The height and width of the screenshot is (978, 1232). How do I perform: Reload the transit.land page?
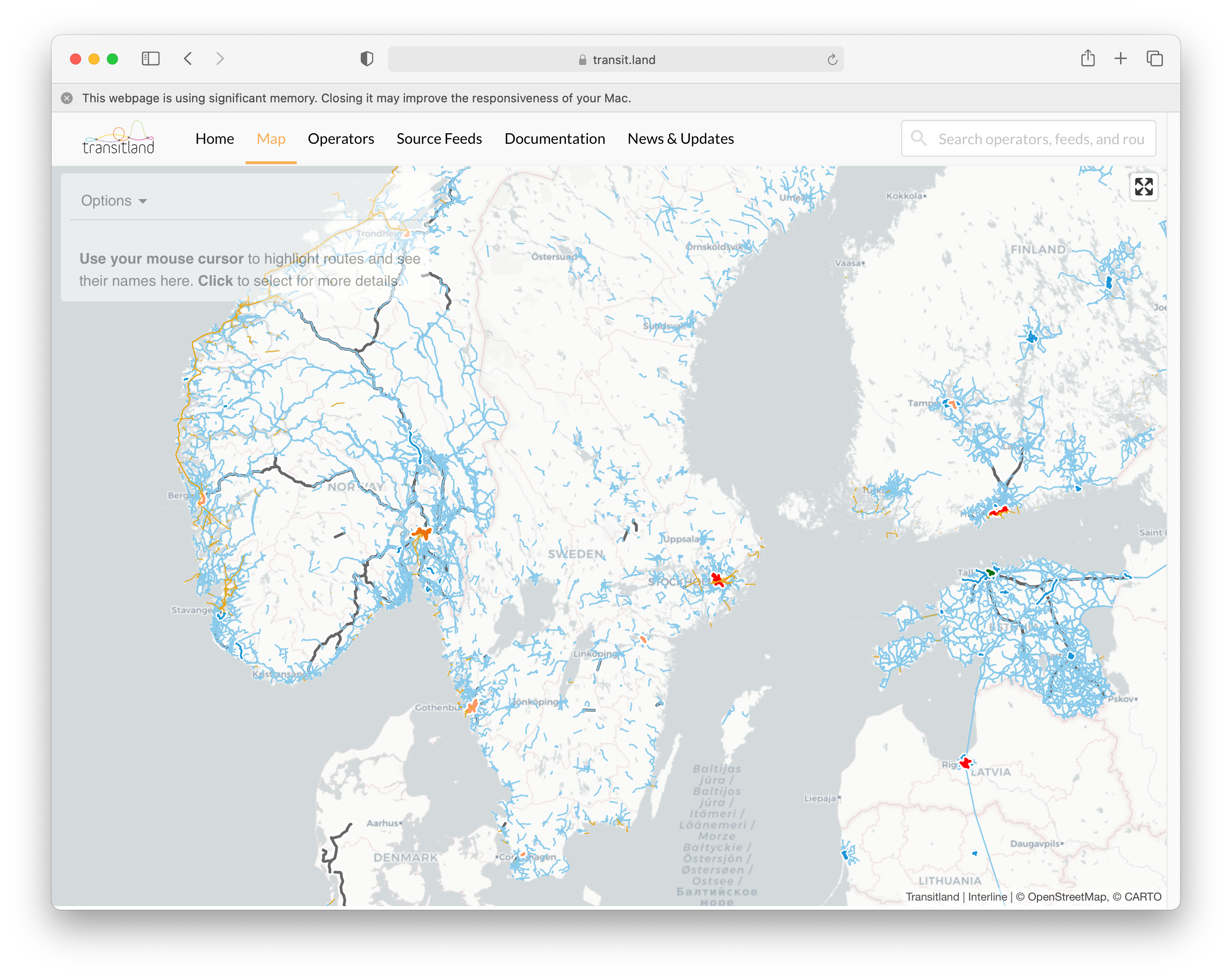point(832,59)
